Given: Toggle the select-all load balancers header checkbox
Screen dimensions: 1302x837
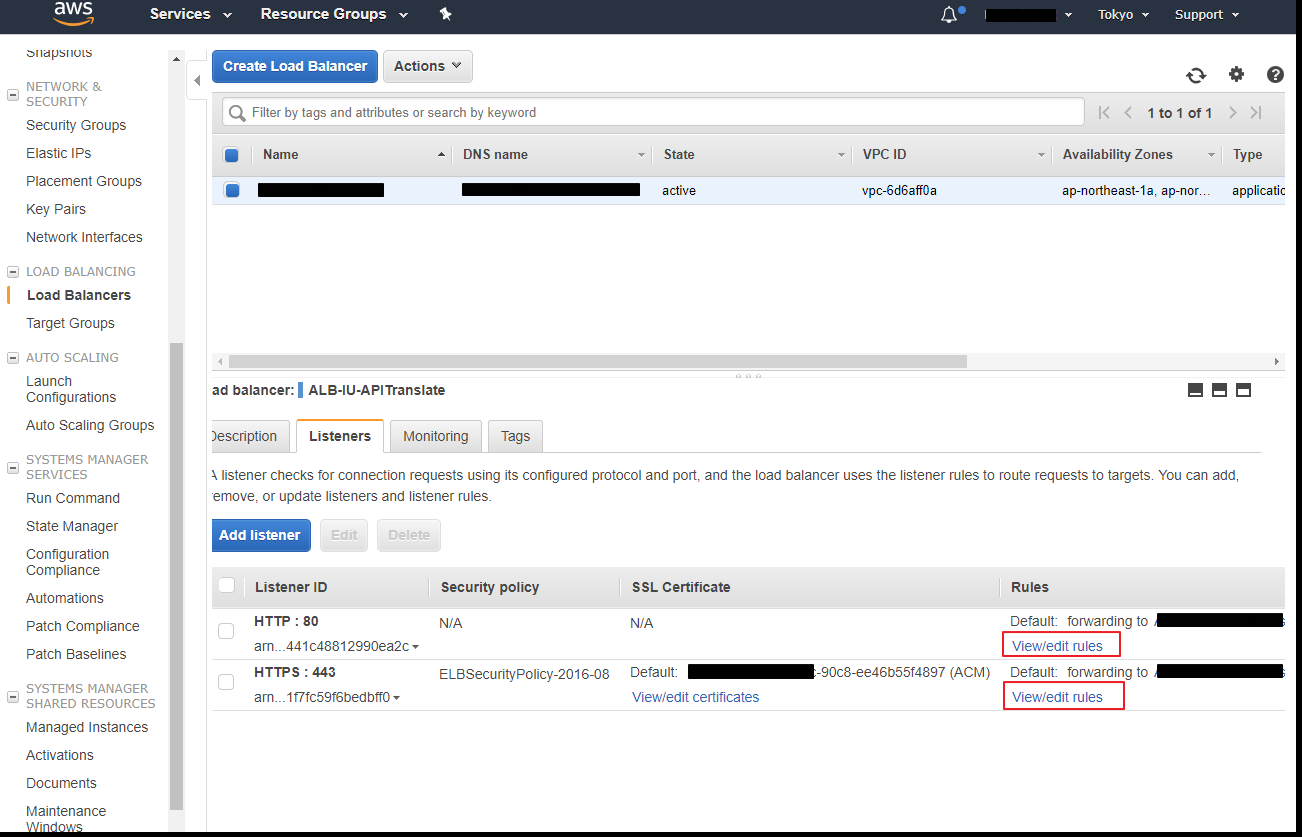Looking at the screenshot, I should (231, 155).
